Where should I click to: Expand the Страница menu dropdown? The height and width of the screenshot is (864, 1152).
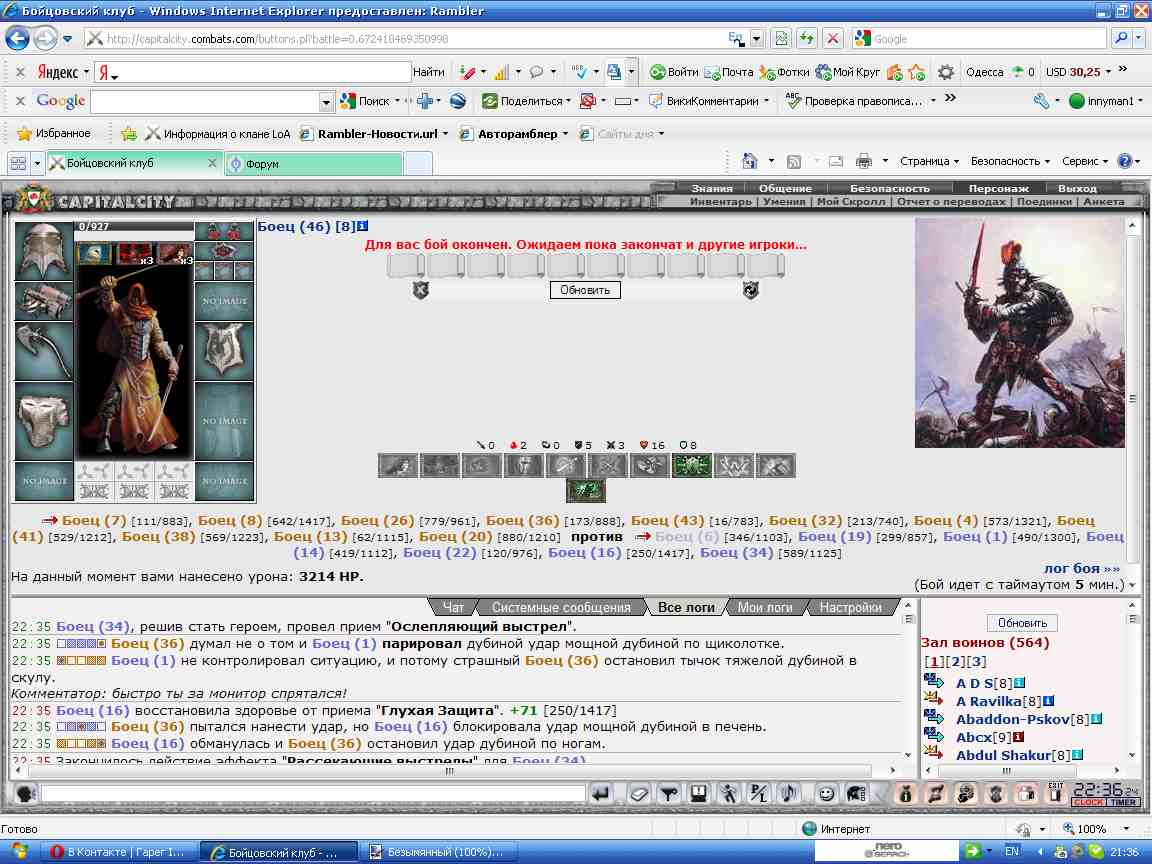tap(929, 161)
